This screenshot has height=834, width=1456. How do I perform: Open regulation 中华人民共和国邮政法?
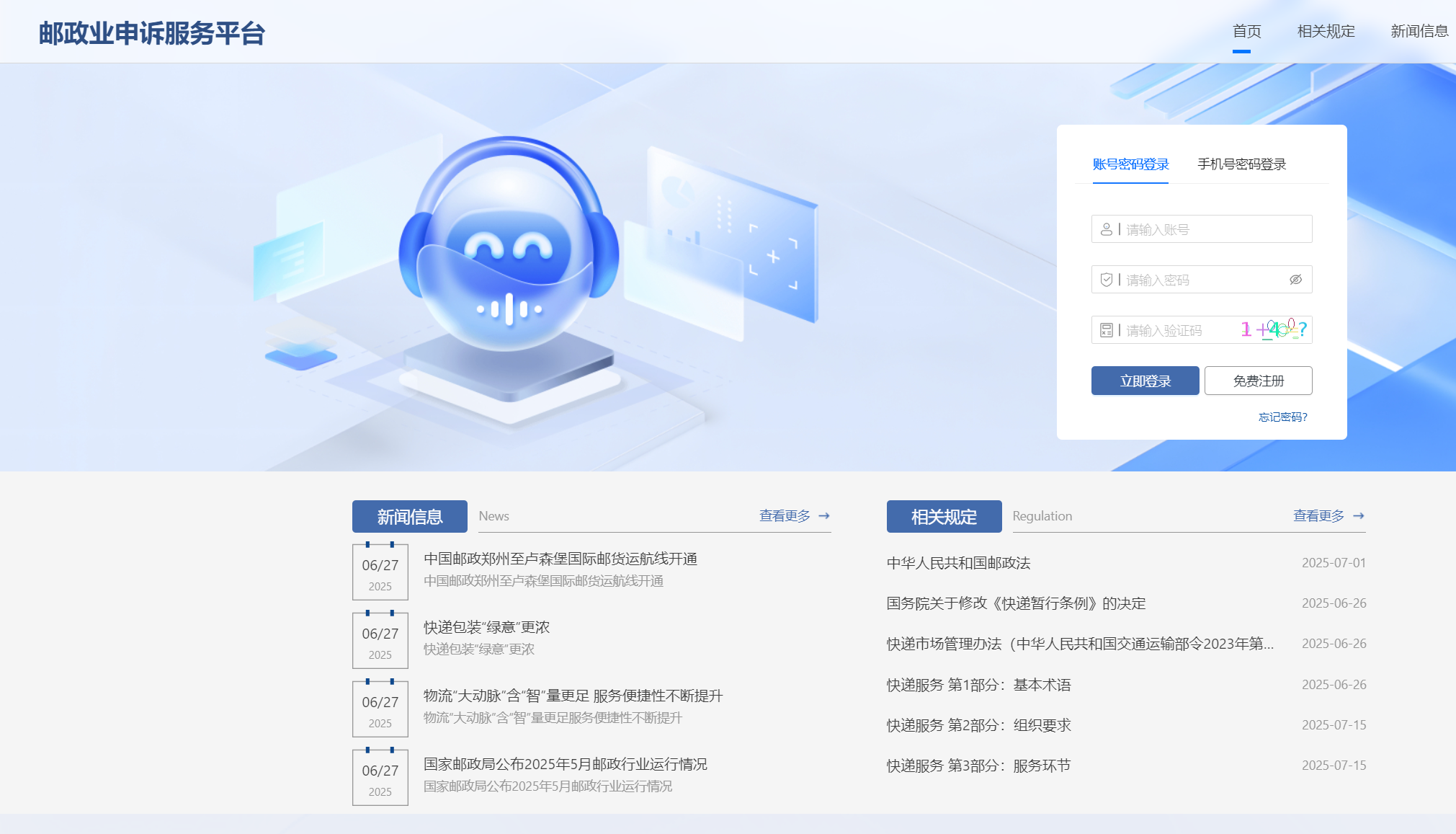point(958,563)
